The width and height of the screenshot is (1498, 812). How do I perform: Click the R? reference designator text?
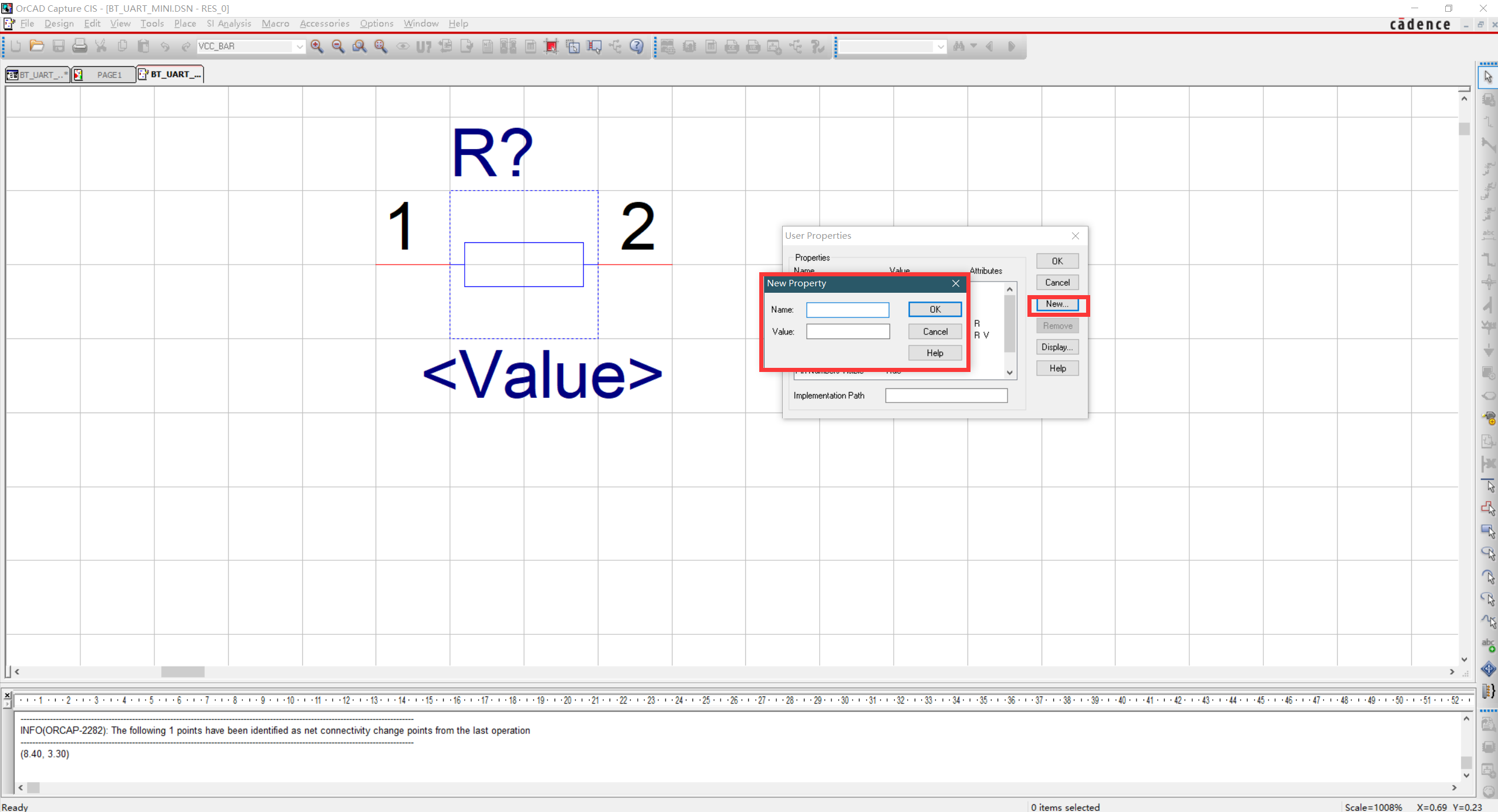(x=492, y=153)
